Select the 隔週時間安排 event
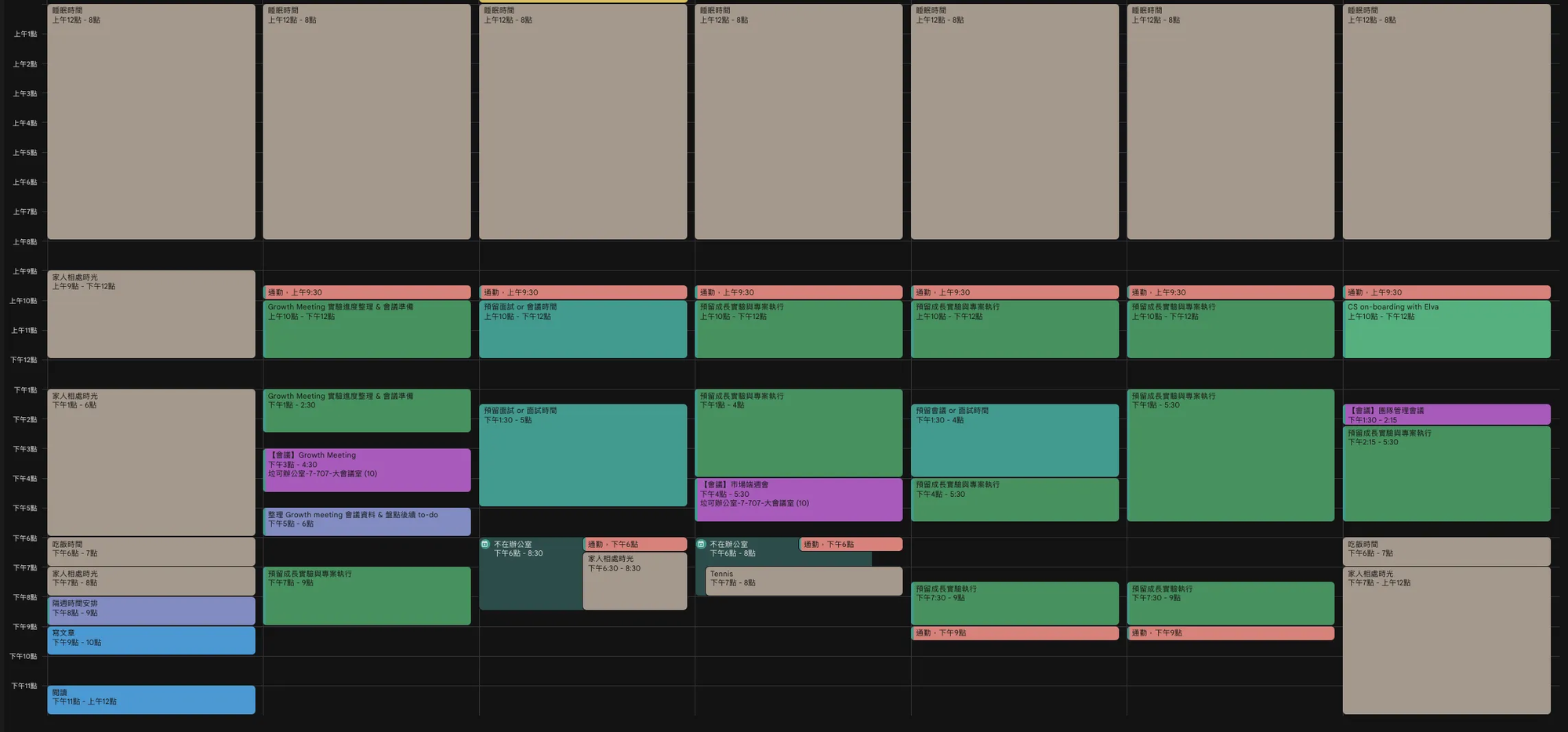Screen dimensions: 1568x732 [151, 611]
